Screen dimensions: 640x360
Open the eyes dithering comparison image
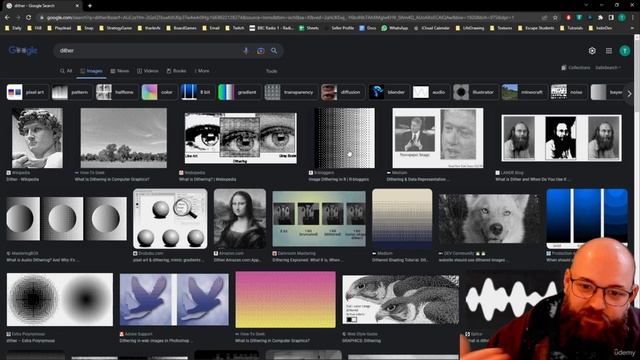pos(241,138)
